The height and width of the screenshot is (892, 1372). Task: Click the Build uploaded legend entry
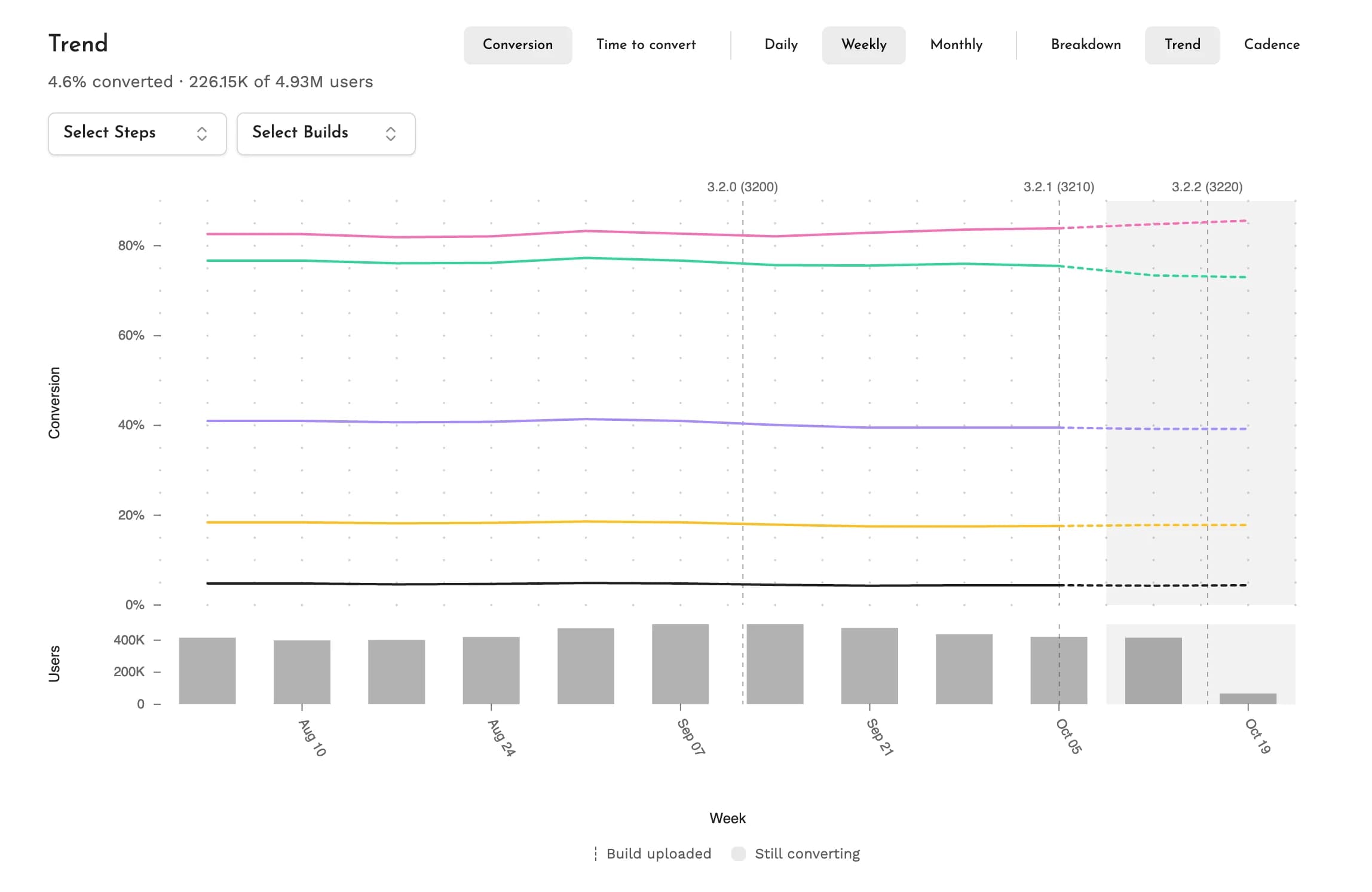[653, 854]
